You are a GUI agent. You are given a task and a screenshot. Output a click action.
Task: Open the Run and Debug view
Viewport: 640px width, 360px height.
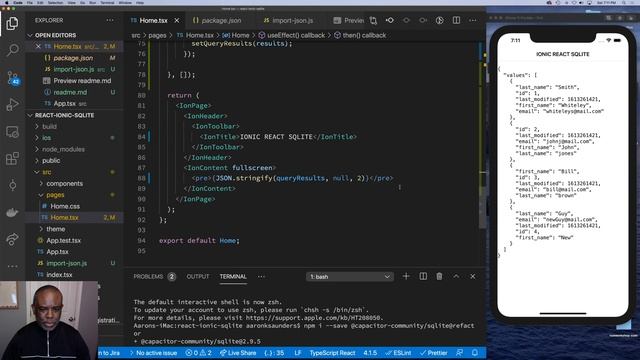click(x=12, y=104)
